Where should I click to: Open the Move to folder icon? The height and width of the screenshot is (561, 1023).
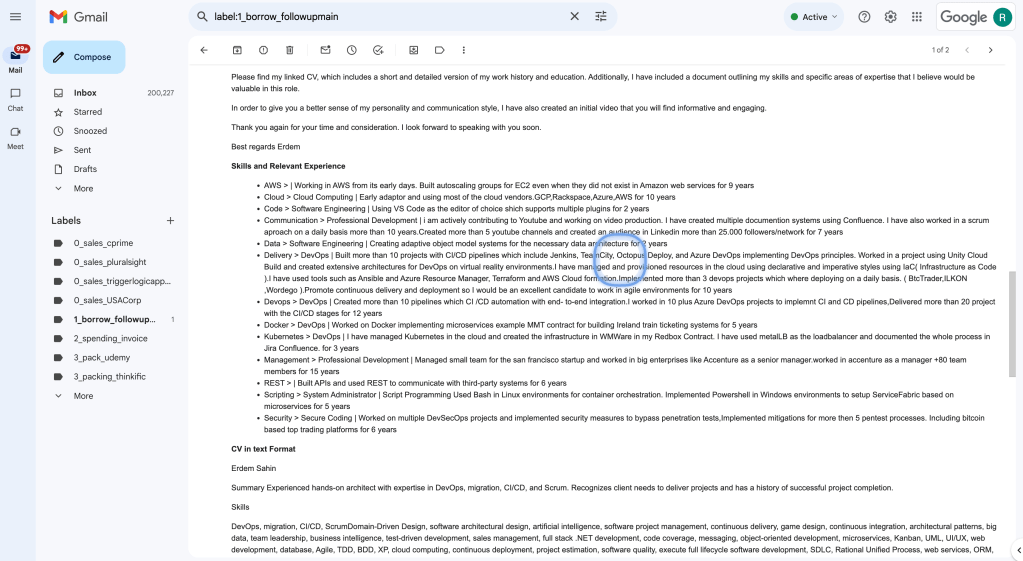(x=413, y=50)
